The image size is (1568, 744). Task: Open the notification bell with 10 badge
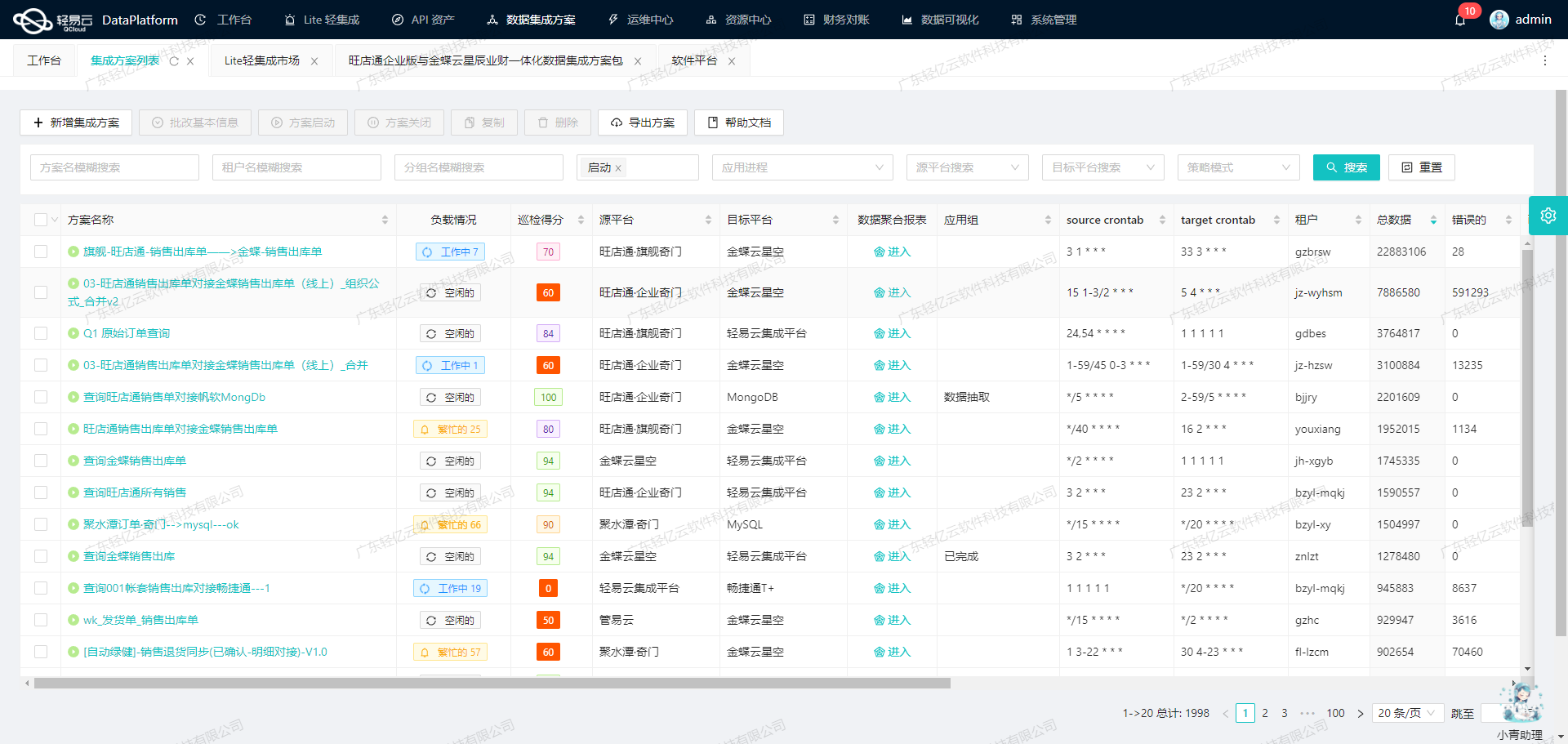[1462, 19]
